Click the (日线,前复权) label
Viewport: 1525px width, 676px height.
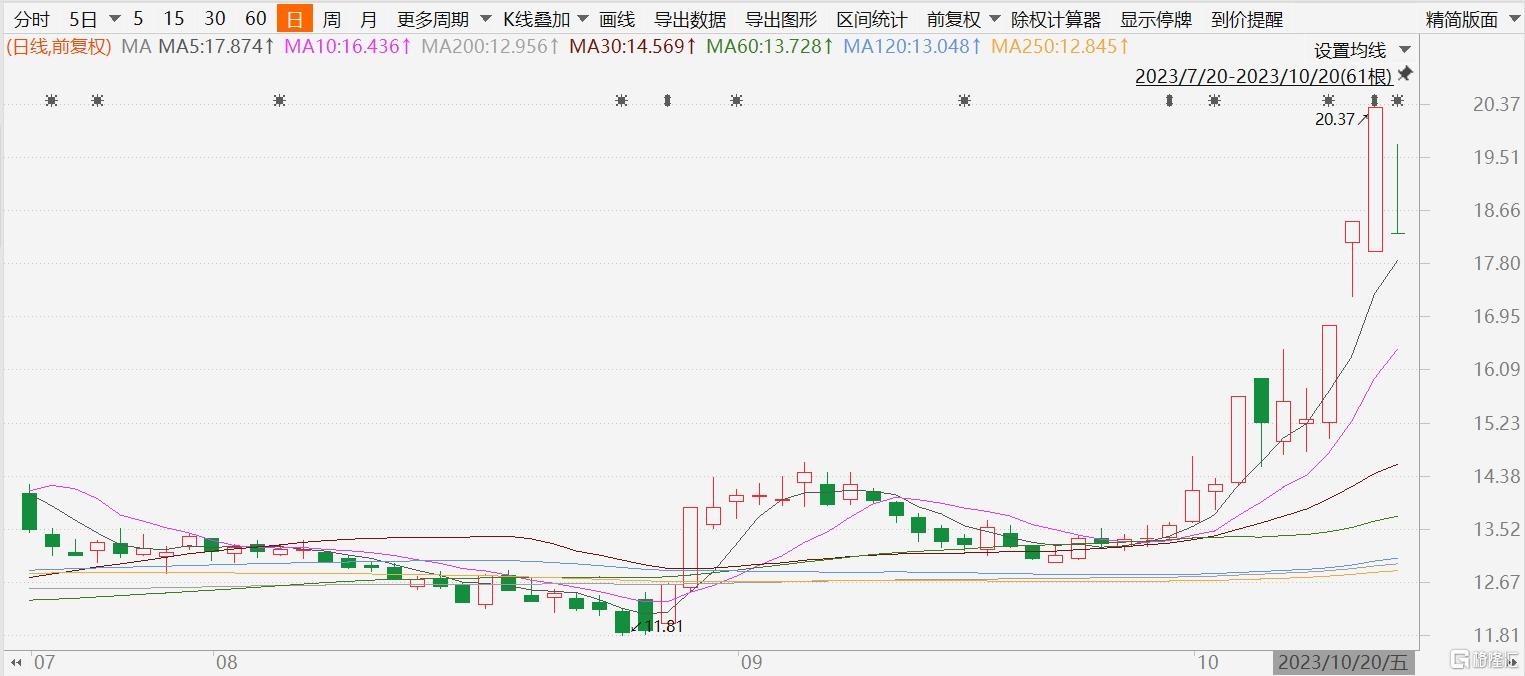[59, 46]
